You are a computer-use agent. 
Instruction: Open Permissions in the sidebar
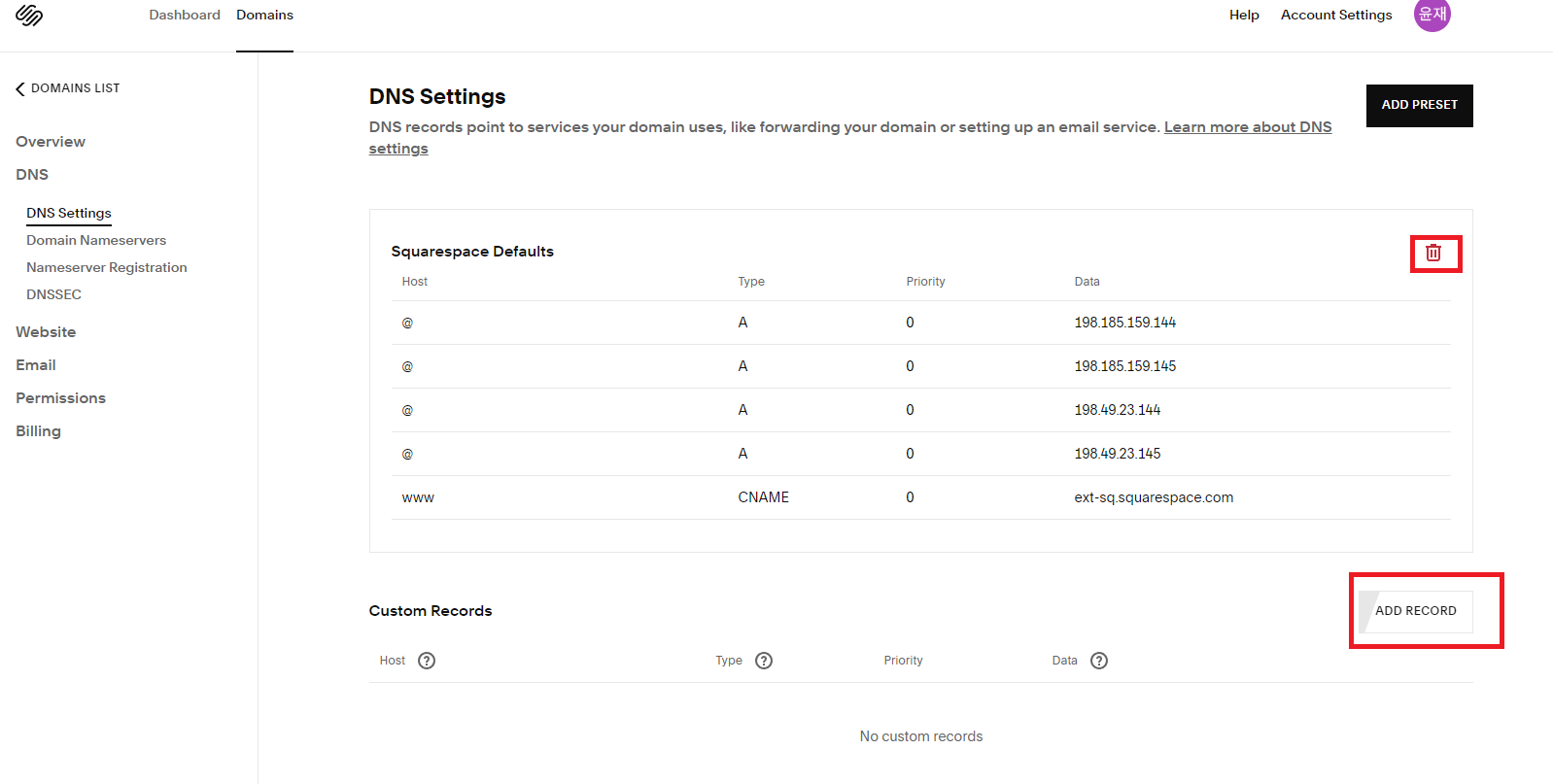(60, 398)
